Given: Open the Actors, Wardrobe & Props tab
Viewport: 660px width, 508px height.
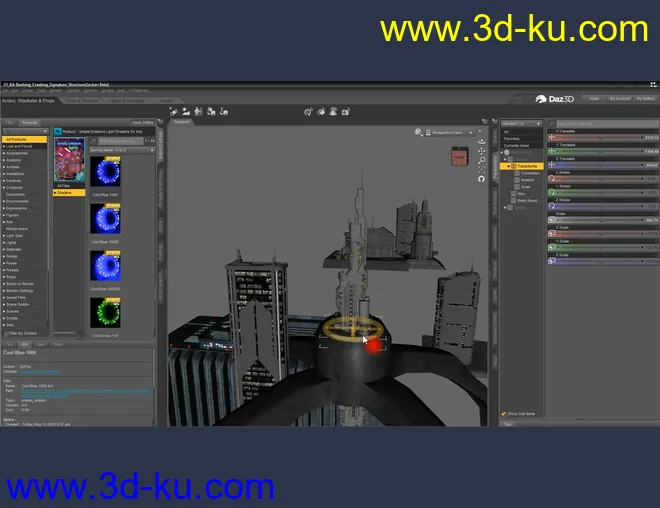Looking at the screenshot, I should (x=30, y=100).
